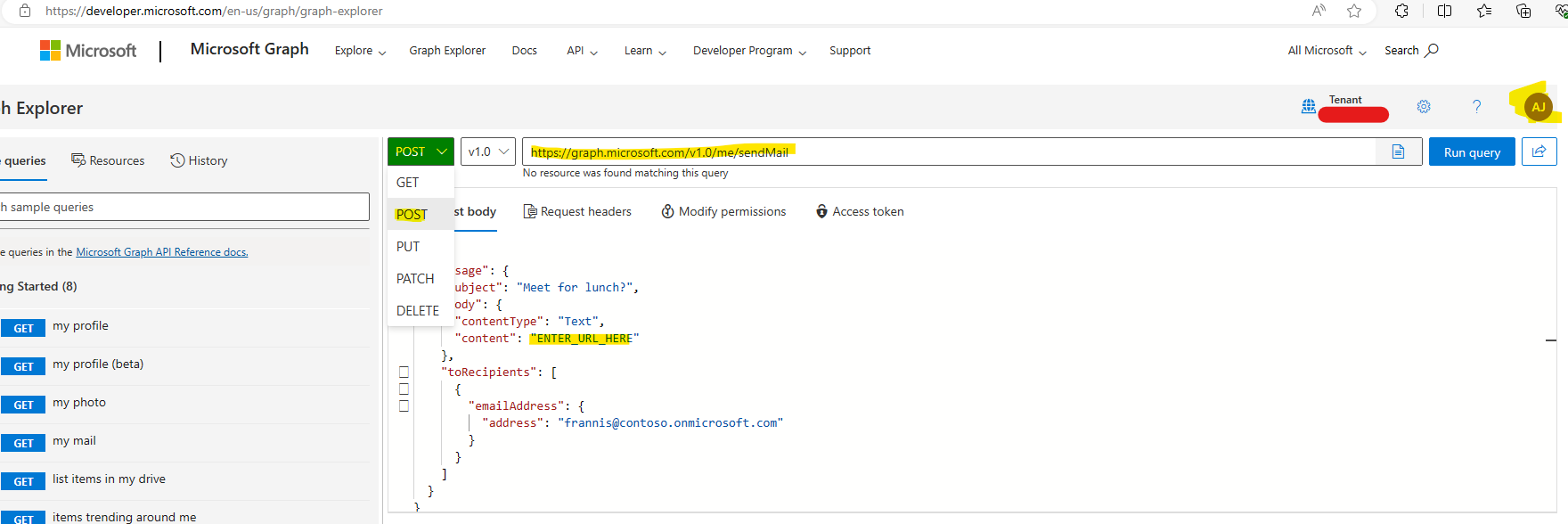Screen dimensions: 1568x524
Task: Select POST from method list
Action: tap(421, 214)
